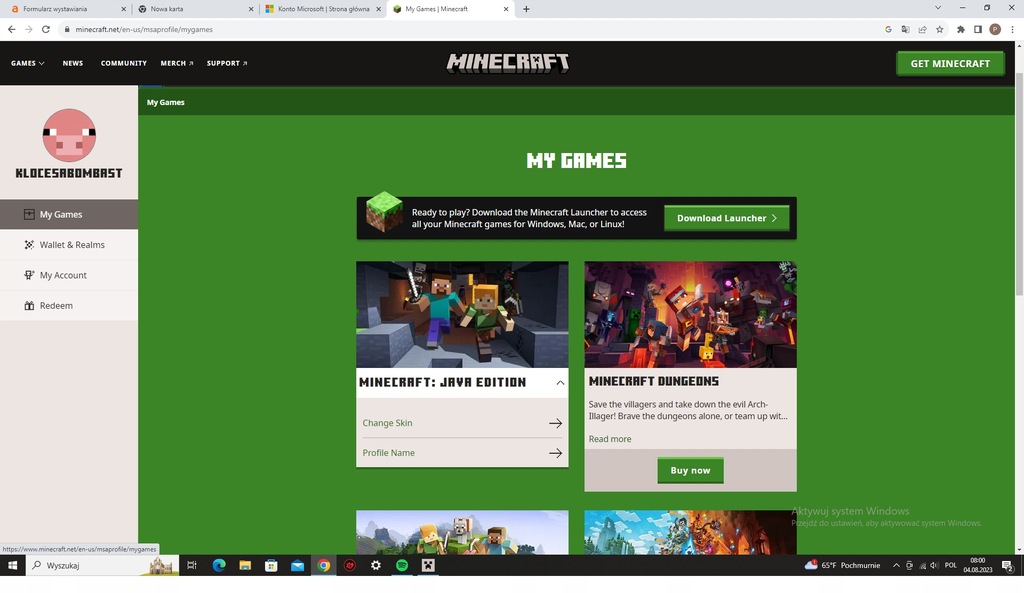Show hidden system tray icons
This screenshot has height=593, width=1024.
896,566
